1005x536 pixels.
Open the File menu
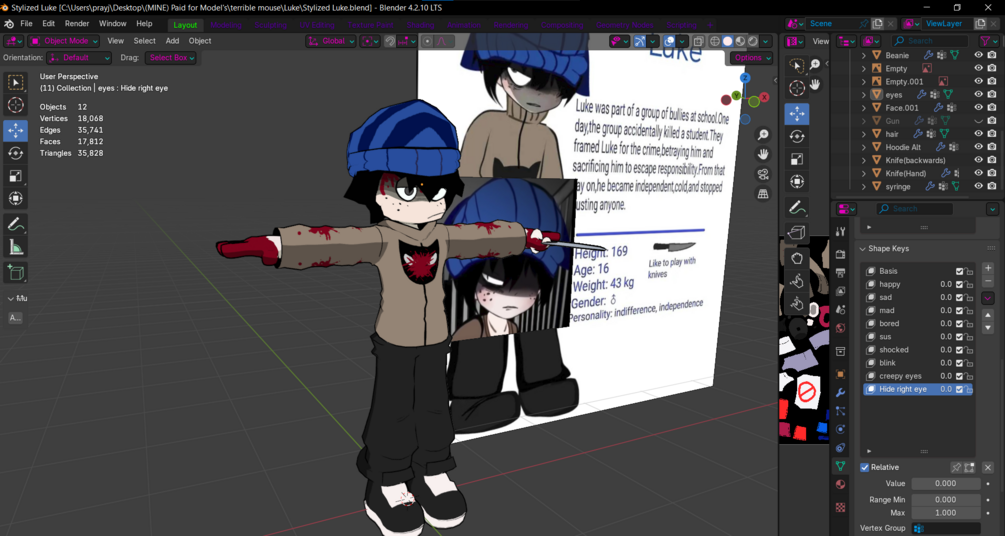click(x=26, y=24)
